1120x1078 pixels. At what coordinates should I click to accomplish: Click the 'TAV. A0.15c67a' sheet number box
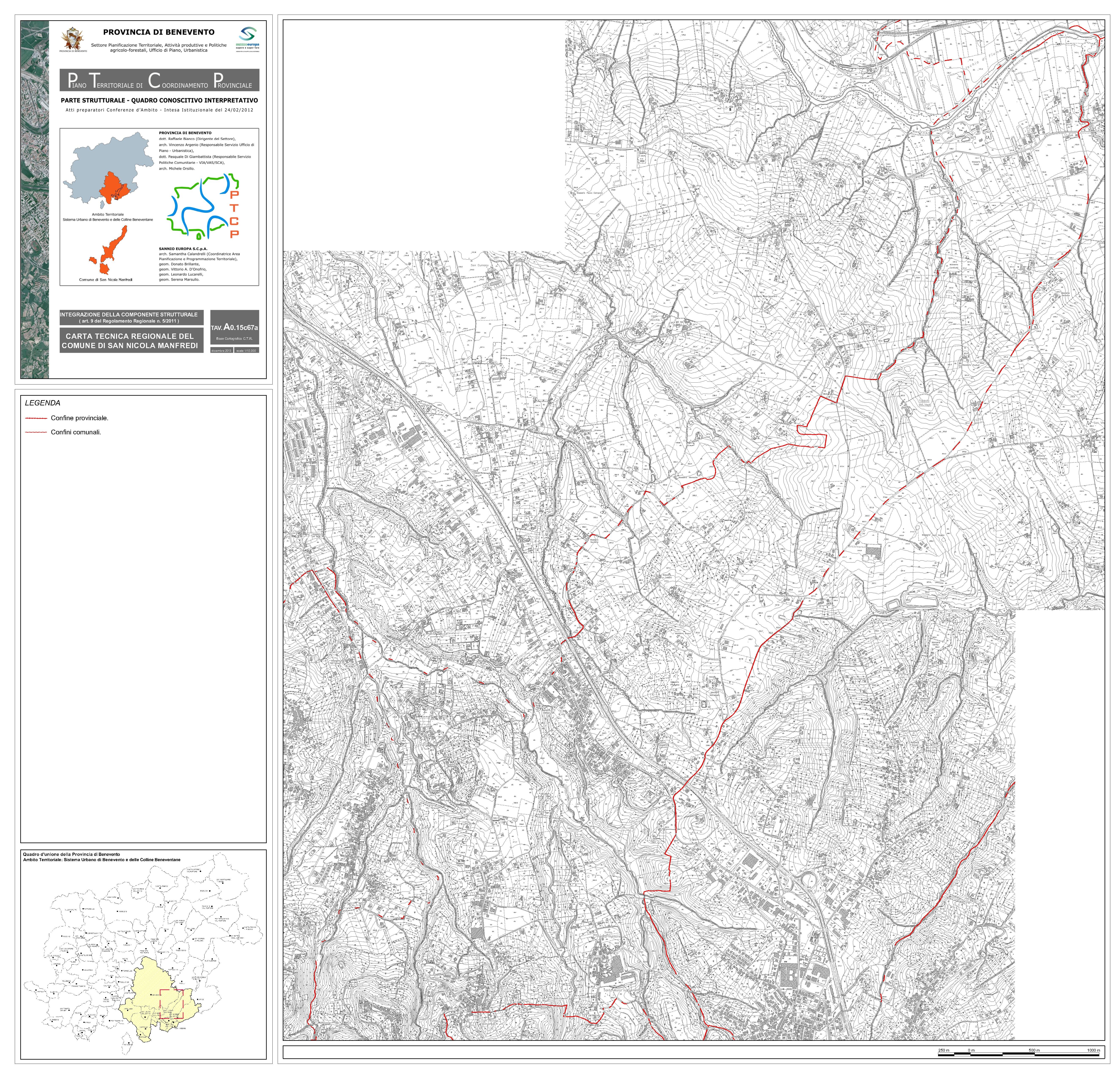coord(235,327)
